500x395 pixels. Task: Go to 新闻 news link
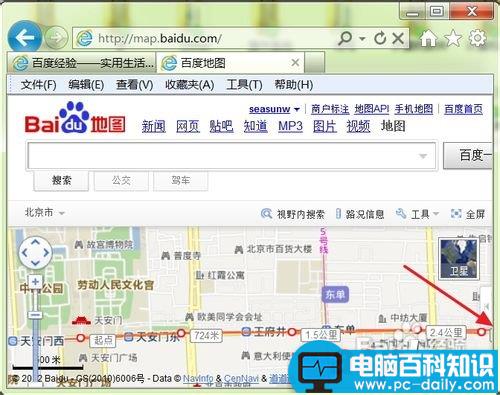[153, 127]
